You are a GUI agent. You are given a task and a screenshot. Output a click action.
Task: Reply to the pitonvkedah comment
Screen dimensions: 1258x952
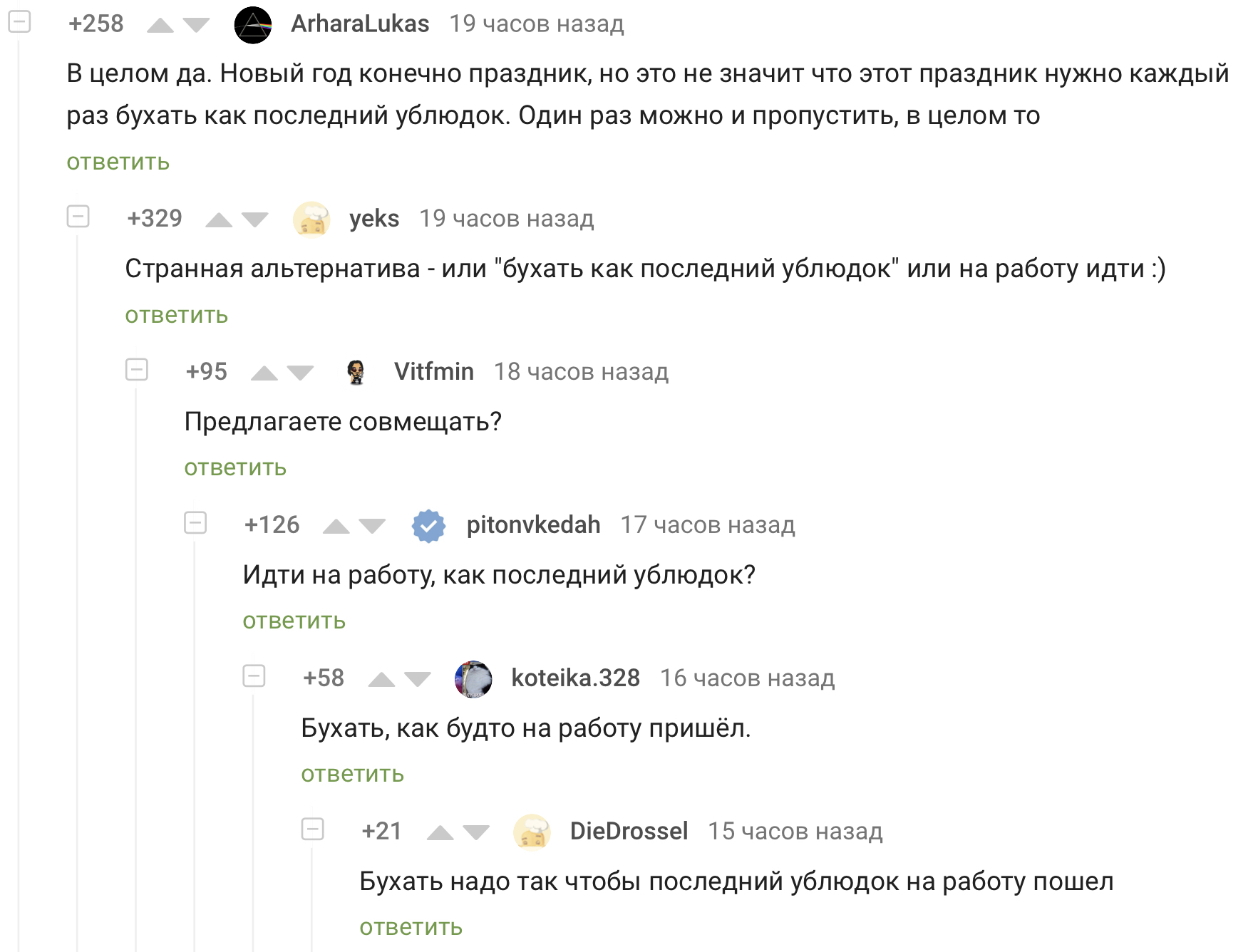pos(294,621)
